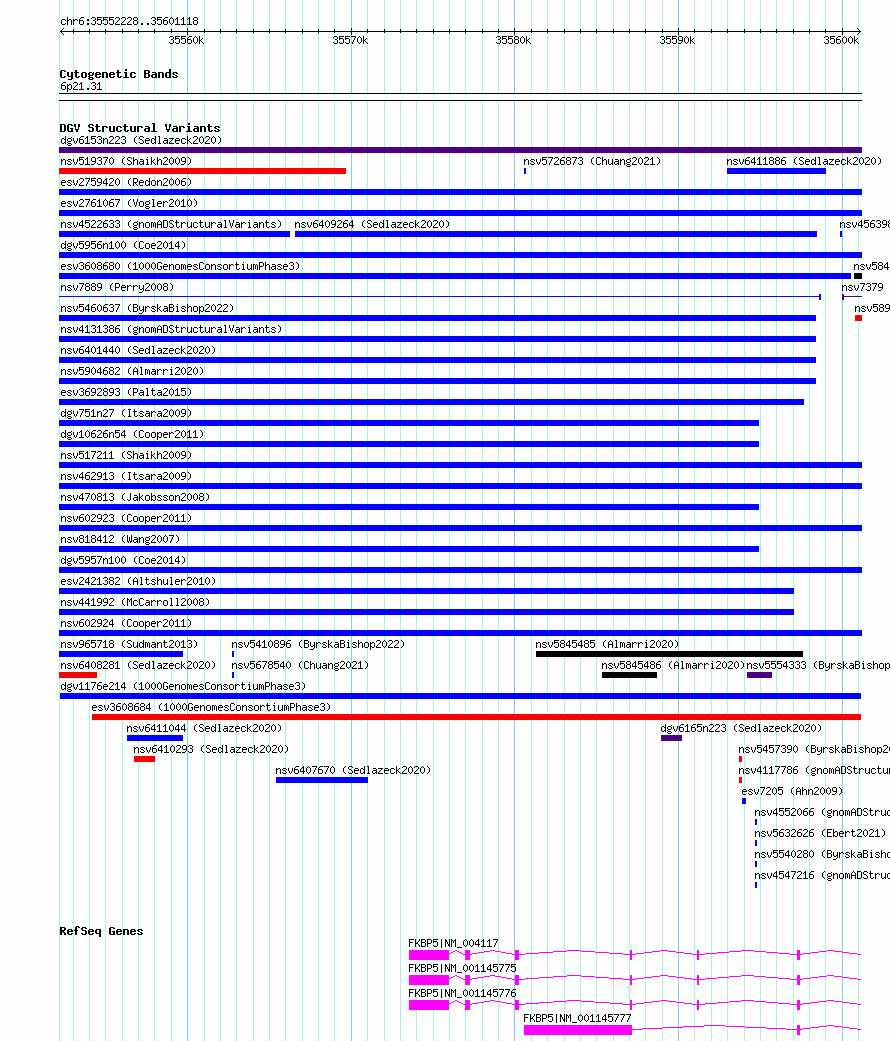The image size is (890, 1041).
Task: Click nsv4117786 variant label
Action: (x=814, y=771)
